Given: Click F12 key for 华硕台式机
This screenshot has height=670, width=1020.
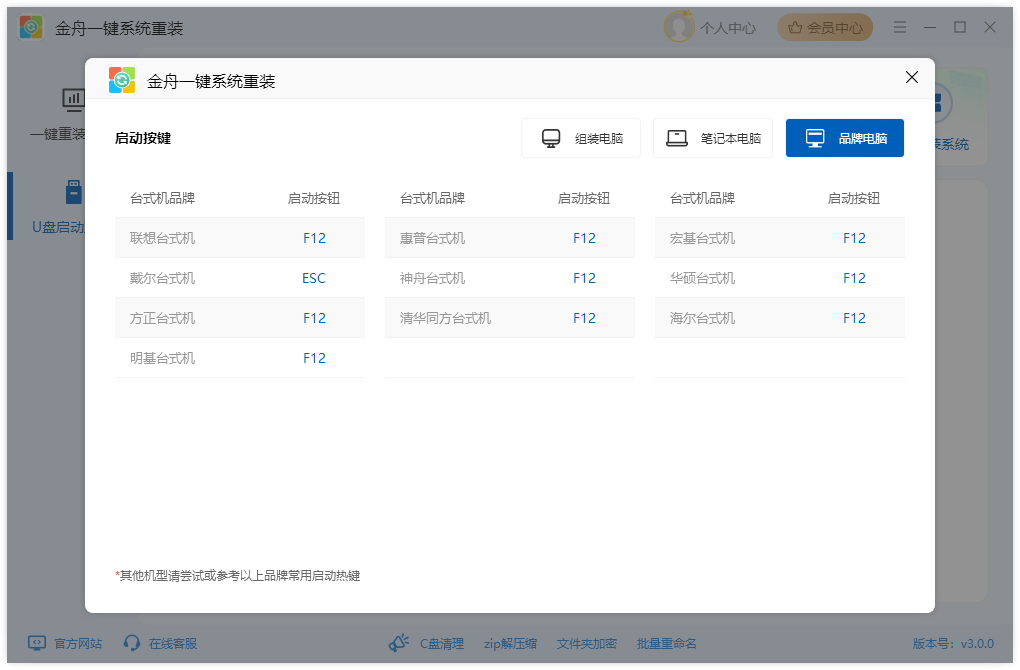Looking at the screenshot, I should point(854,278).
